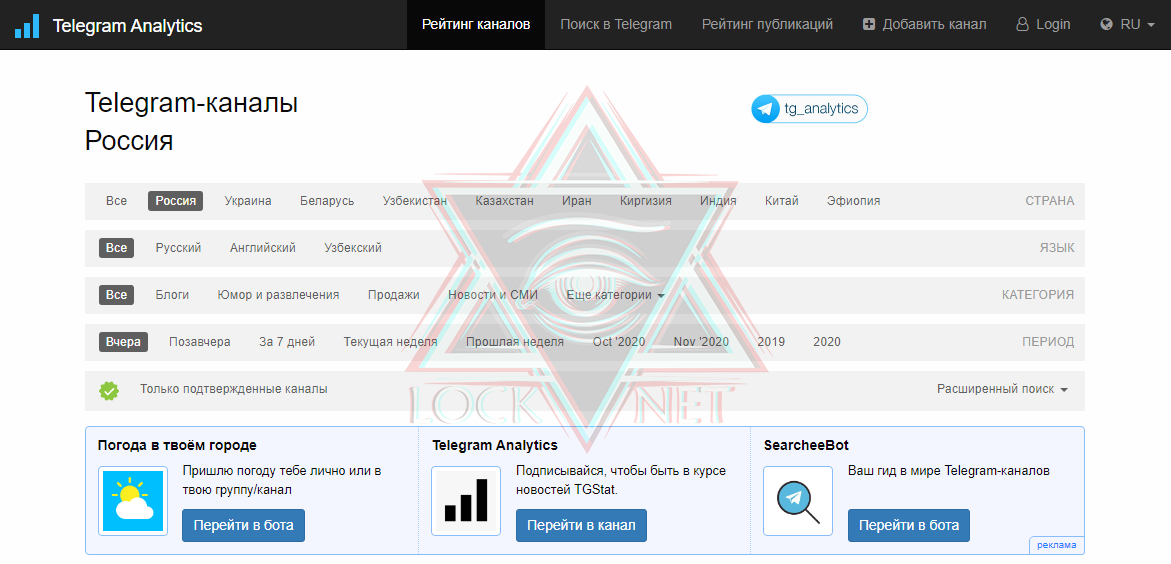Screen dimensions: 1171x564
Task: Click the Telegram Analytics site title
Action: [x=128, y=25]
